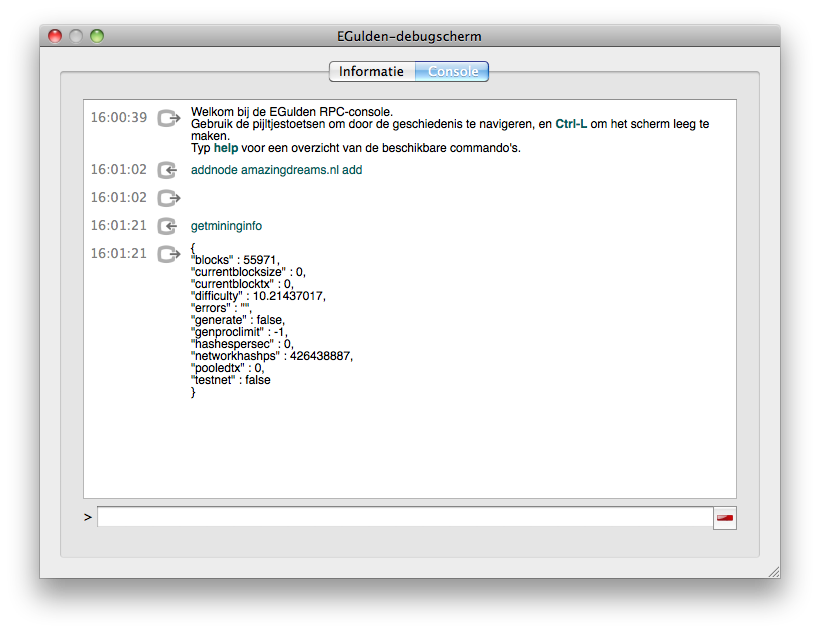Viewport: 820px width, 633px height.
Task: Click the 'getmininginfo' command text
Action: click(226, 226)
